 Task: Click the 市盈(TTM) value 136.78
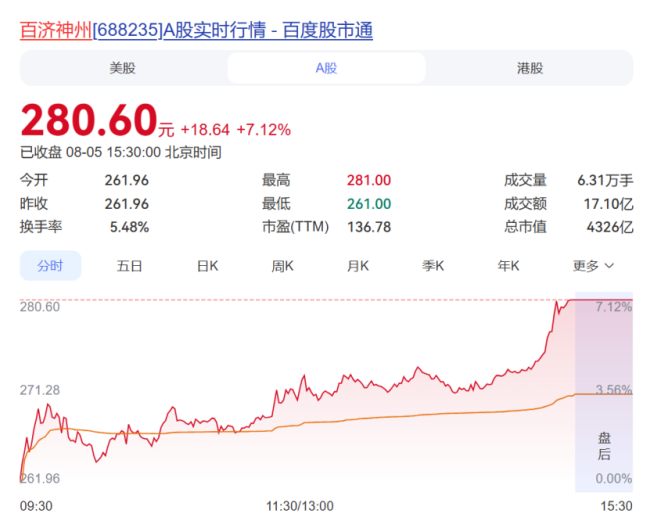369,227
